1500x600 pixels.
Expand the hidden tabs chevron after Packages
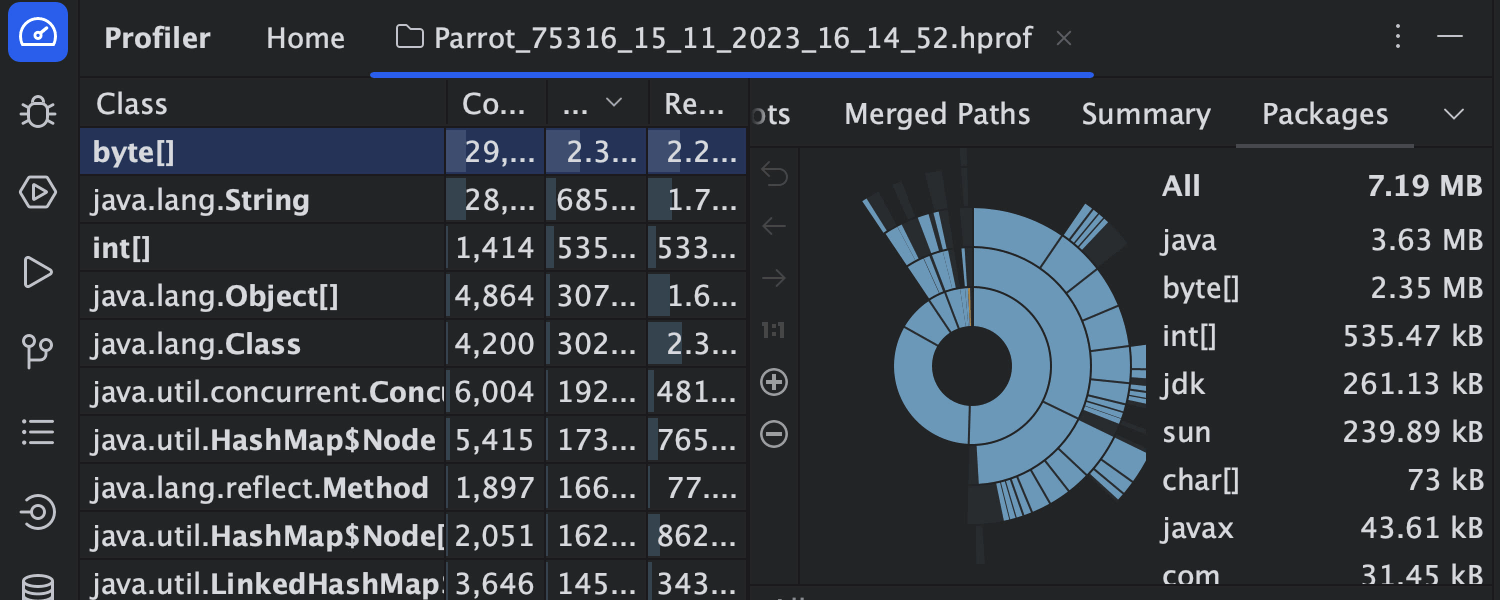pyautogui.click(x=1454, y=114)
